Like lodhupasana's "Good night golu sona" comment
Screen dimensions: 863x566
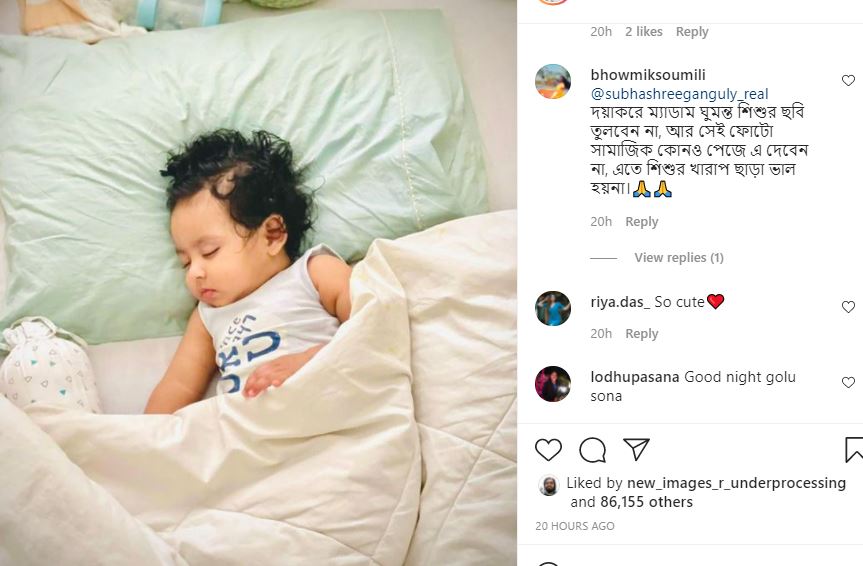848,382
